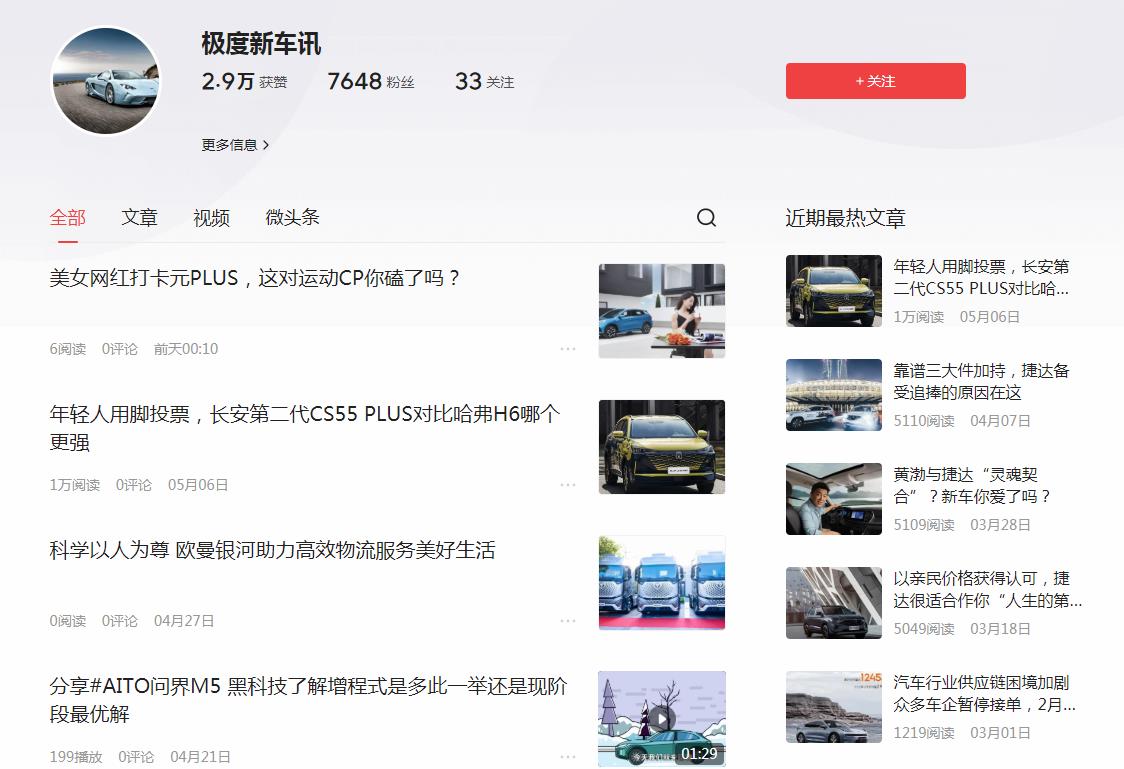Viewport: 1124px width, 769px height.
Task: Click the 7648 粉丝 follower count
Action: coord(371,82)
